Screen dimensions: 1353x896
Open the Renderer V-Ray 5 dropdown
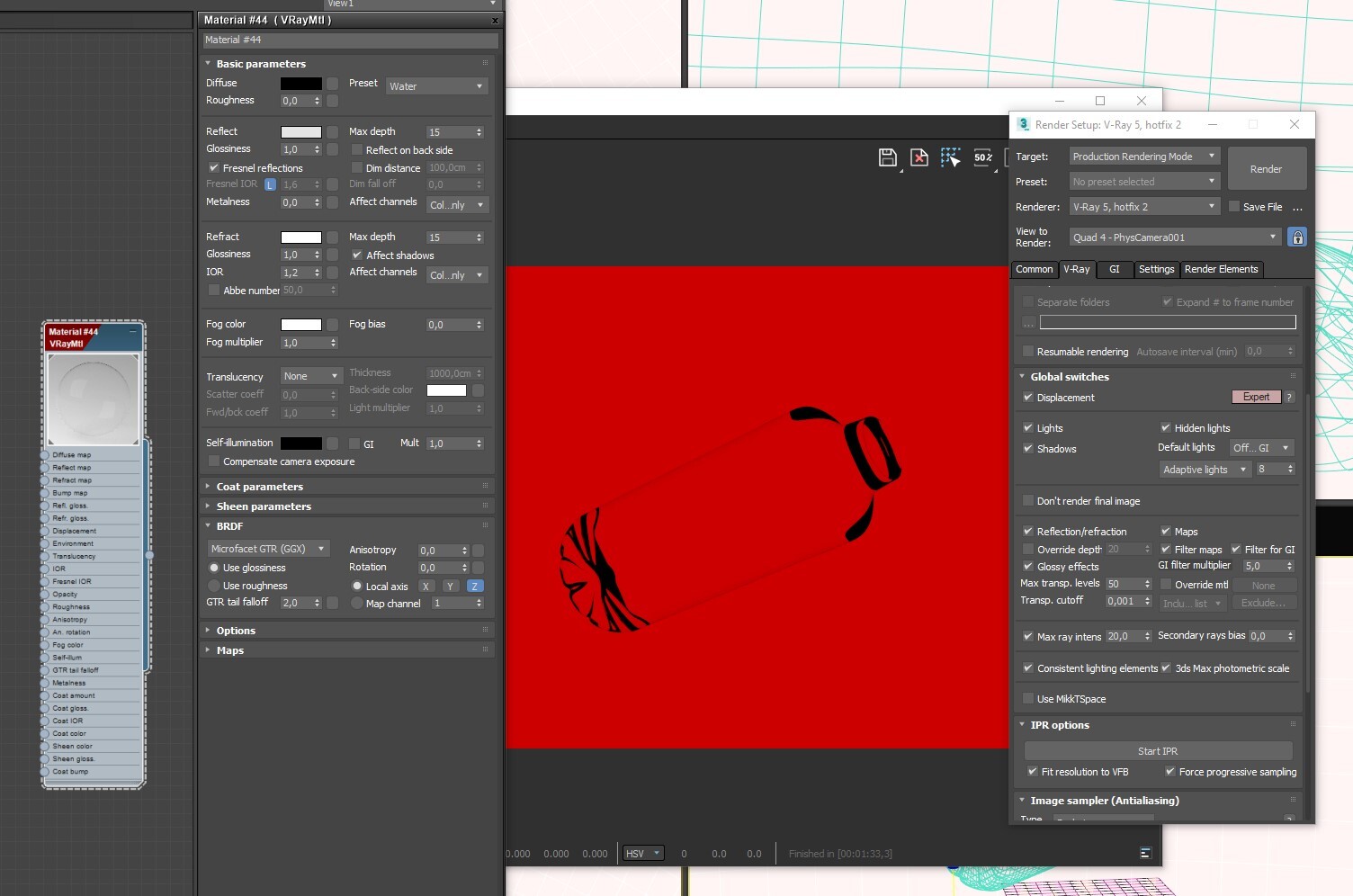click(1144, 207)
